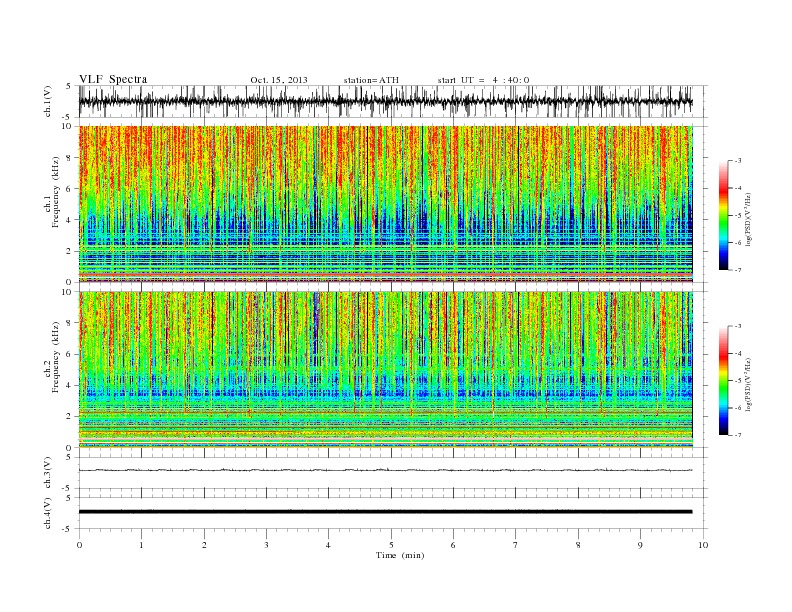Viewport: 792px width, 612px height.
Task: Click the ch.3 voltage waveform trace
Action: [385, 470]
